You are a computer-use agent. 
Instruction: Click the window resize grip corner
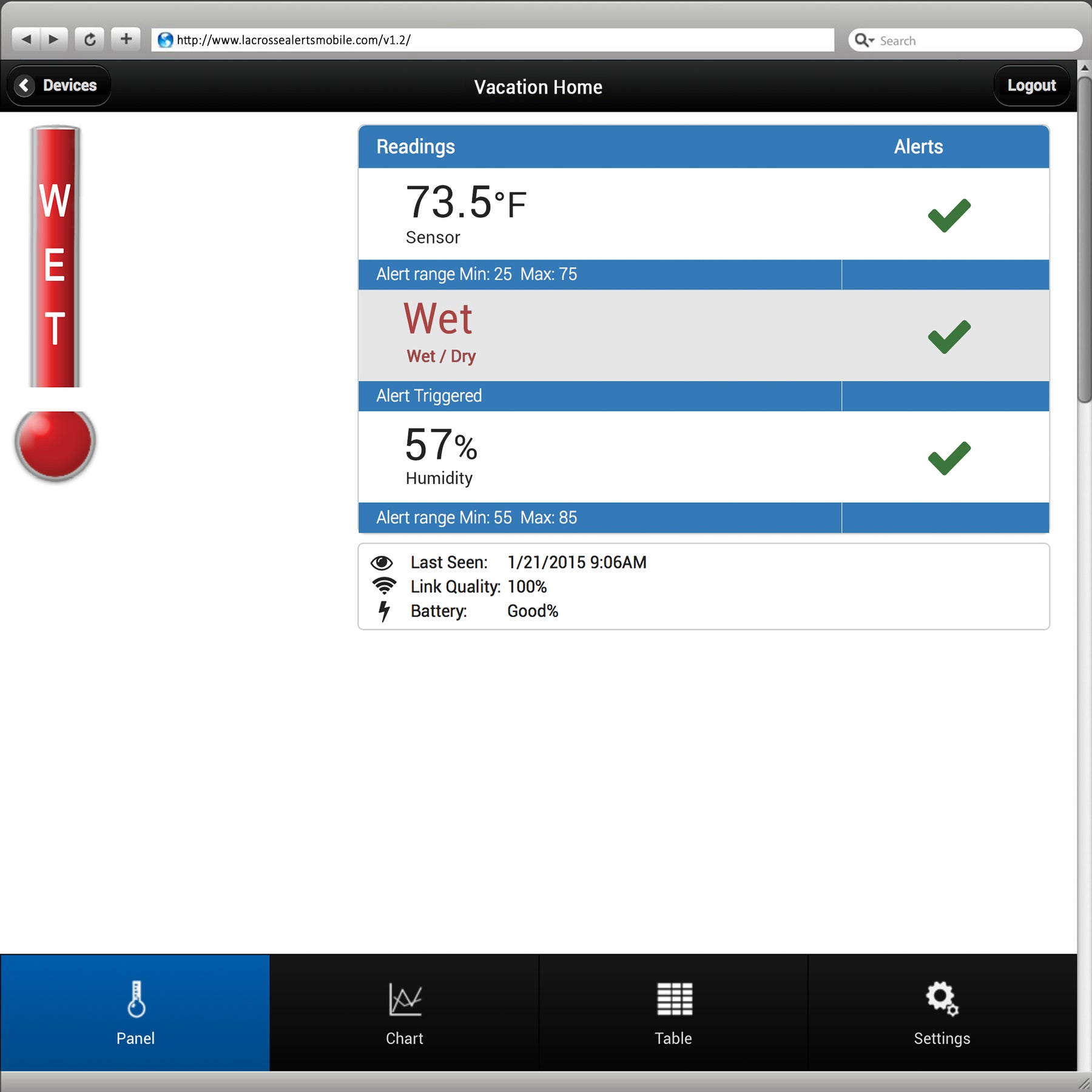[1084, 1084]
